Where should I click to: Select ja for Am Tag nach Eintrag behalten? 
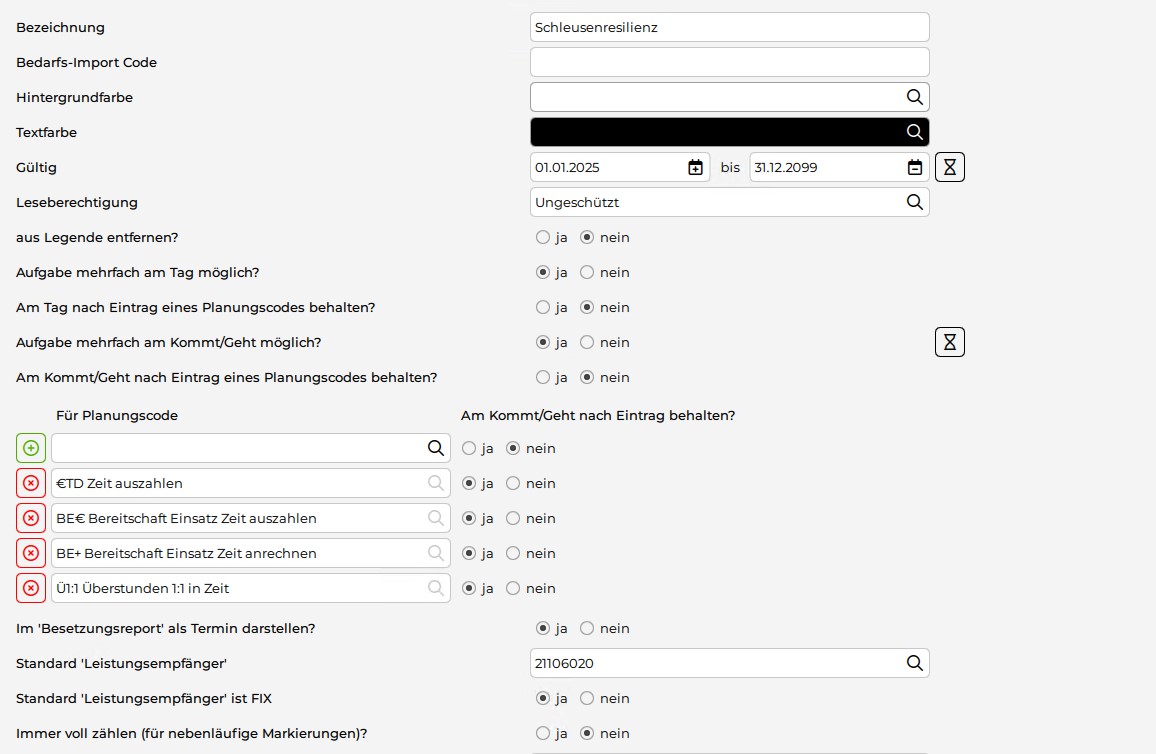click(x=543, y=307)
